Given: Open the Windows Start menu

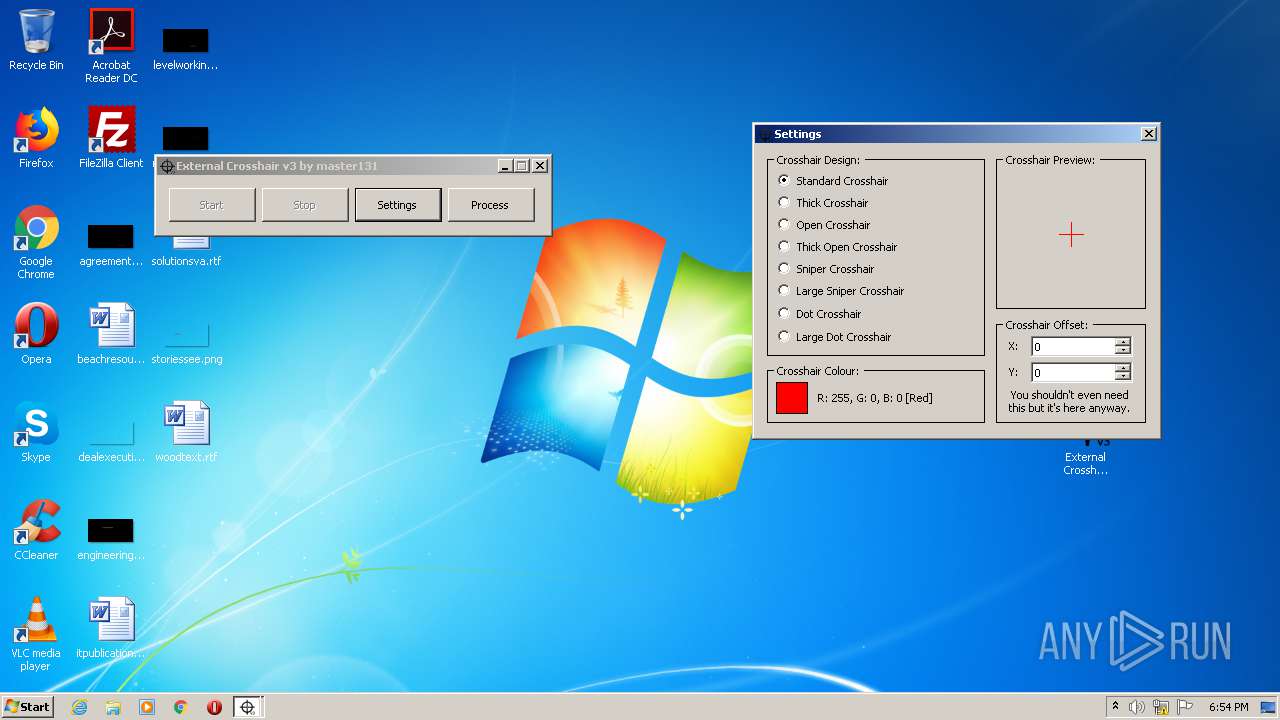Looking at the screenshot, I should pos(28,707).
